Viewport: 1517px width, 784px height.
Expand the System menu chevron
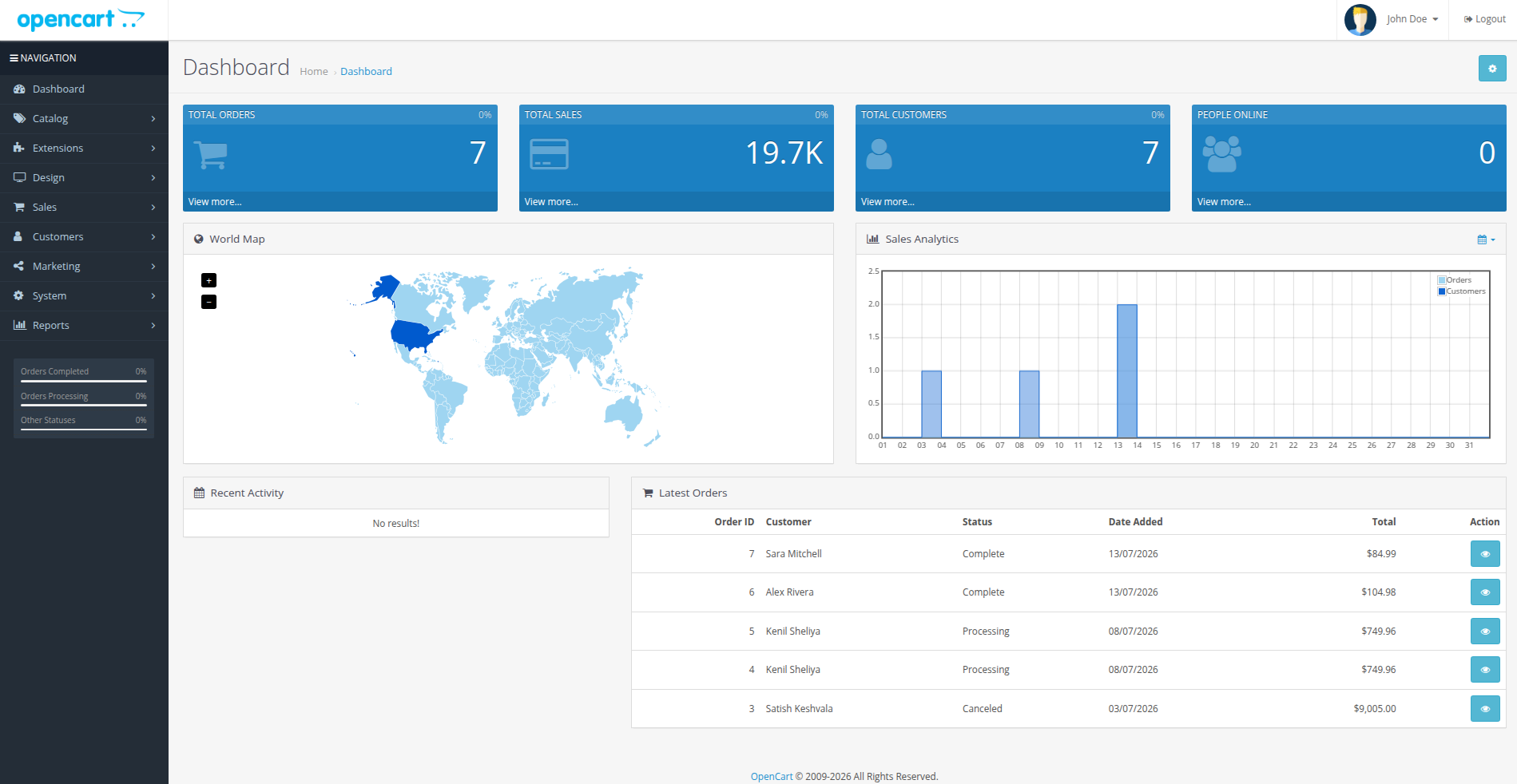[153, 296]
